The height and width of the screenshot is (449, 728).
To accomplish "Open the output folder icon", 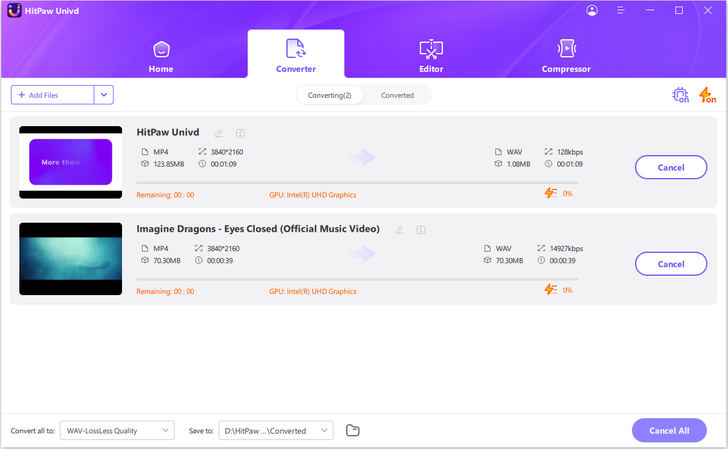I will tap(353, 430).
